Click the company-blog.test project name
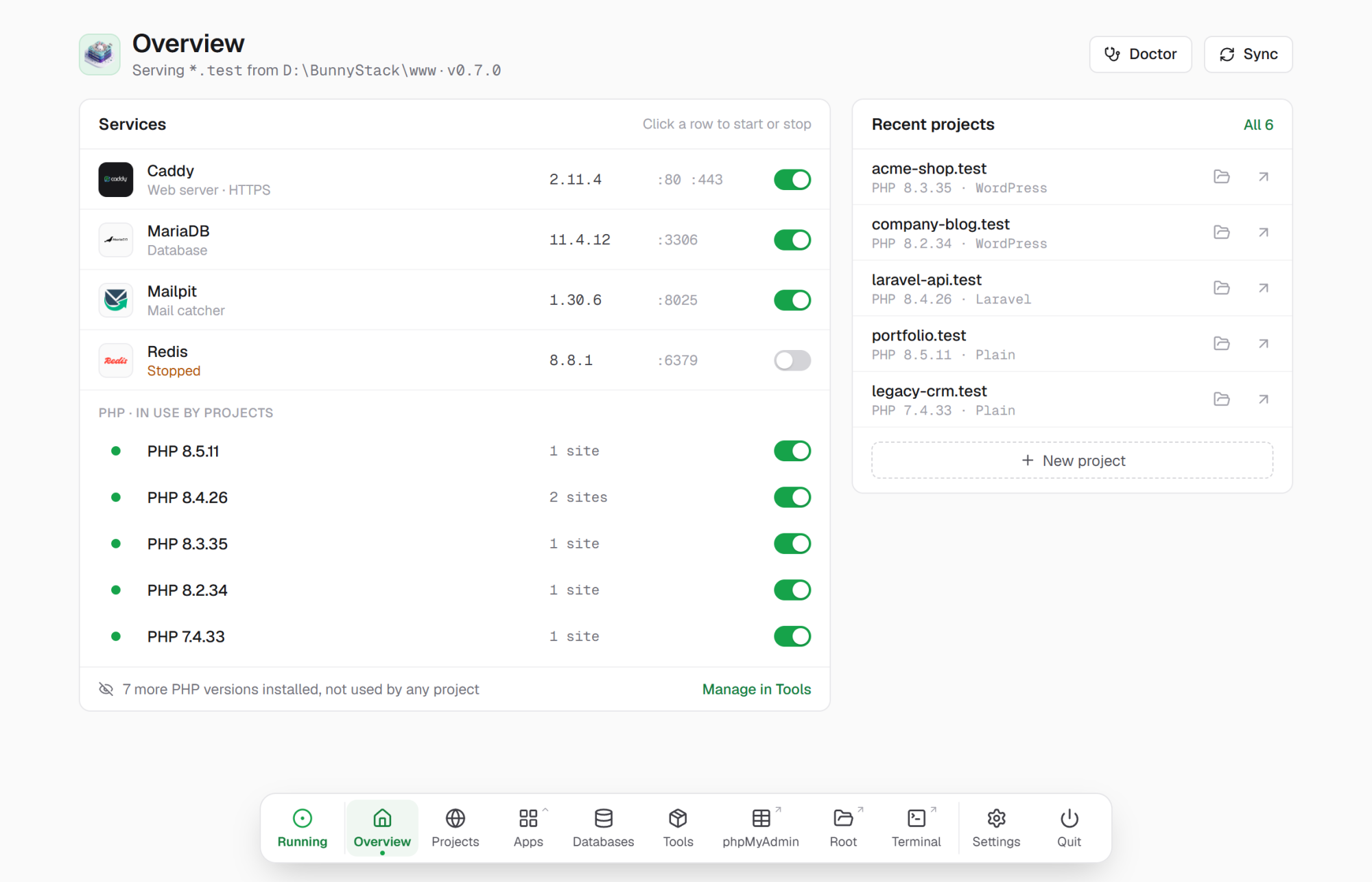This screenshot has width=1372, height=882. click(x=941, y=224)
